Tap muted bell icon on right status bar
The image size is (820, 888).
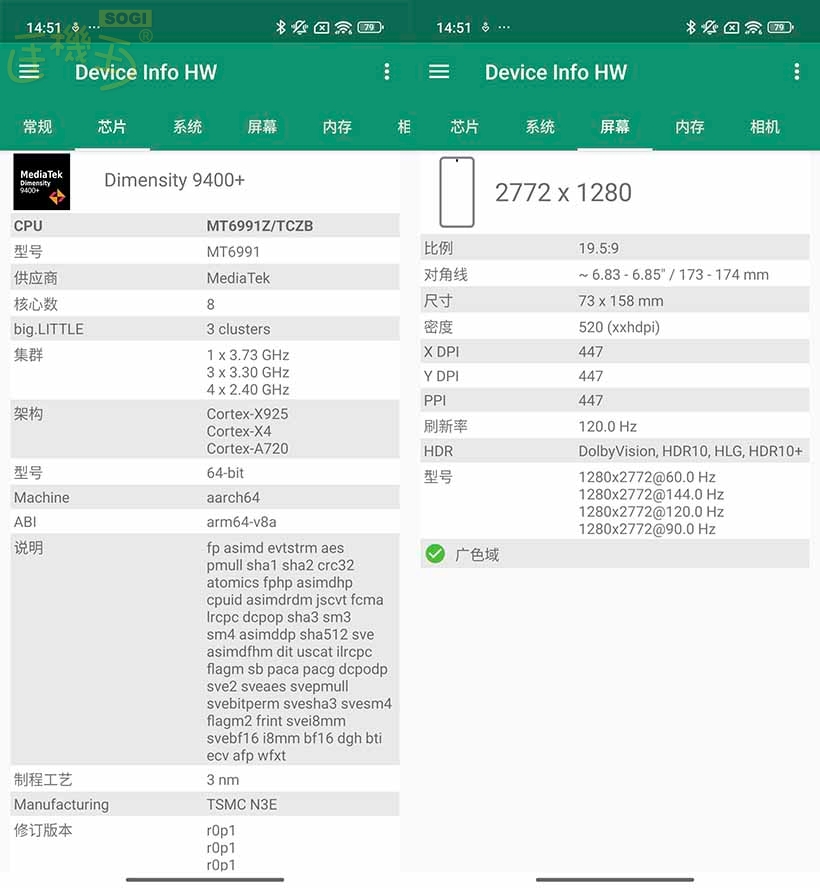click(710, 27)
